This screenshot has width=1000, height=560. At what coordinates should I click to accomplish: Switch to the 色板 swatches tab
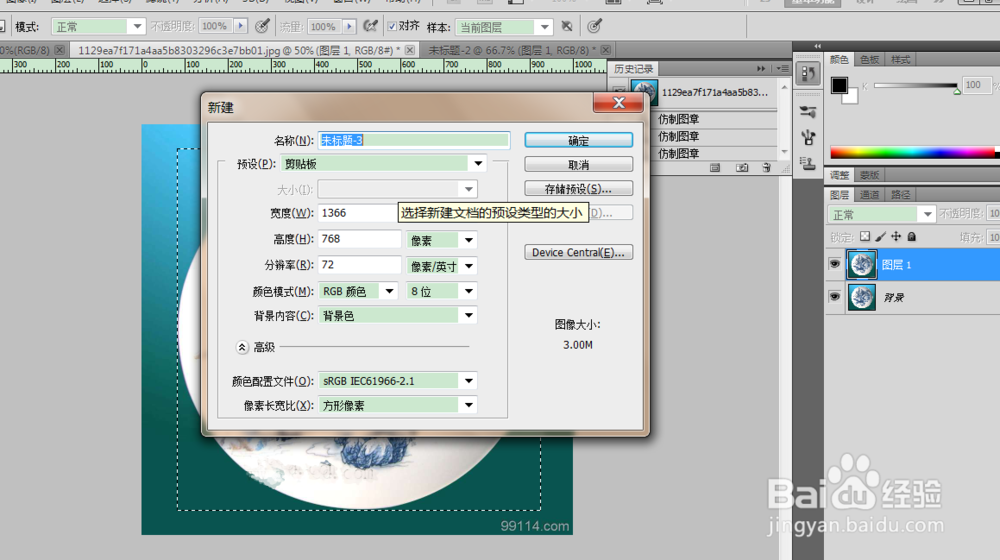click(869, 59)
